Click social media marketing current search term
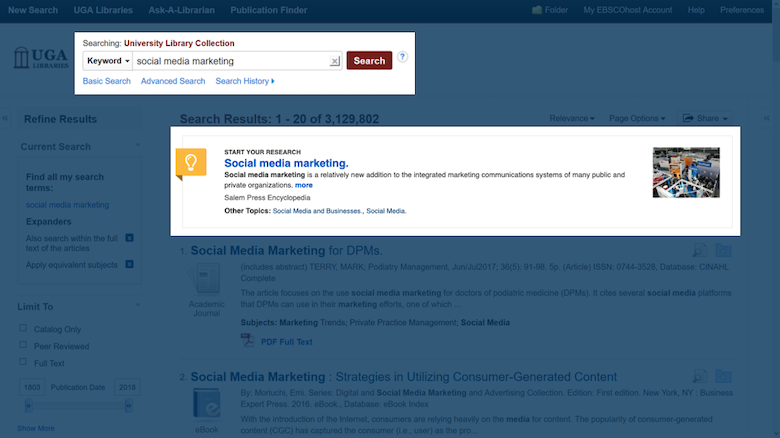 click(x=67, y=205)
